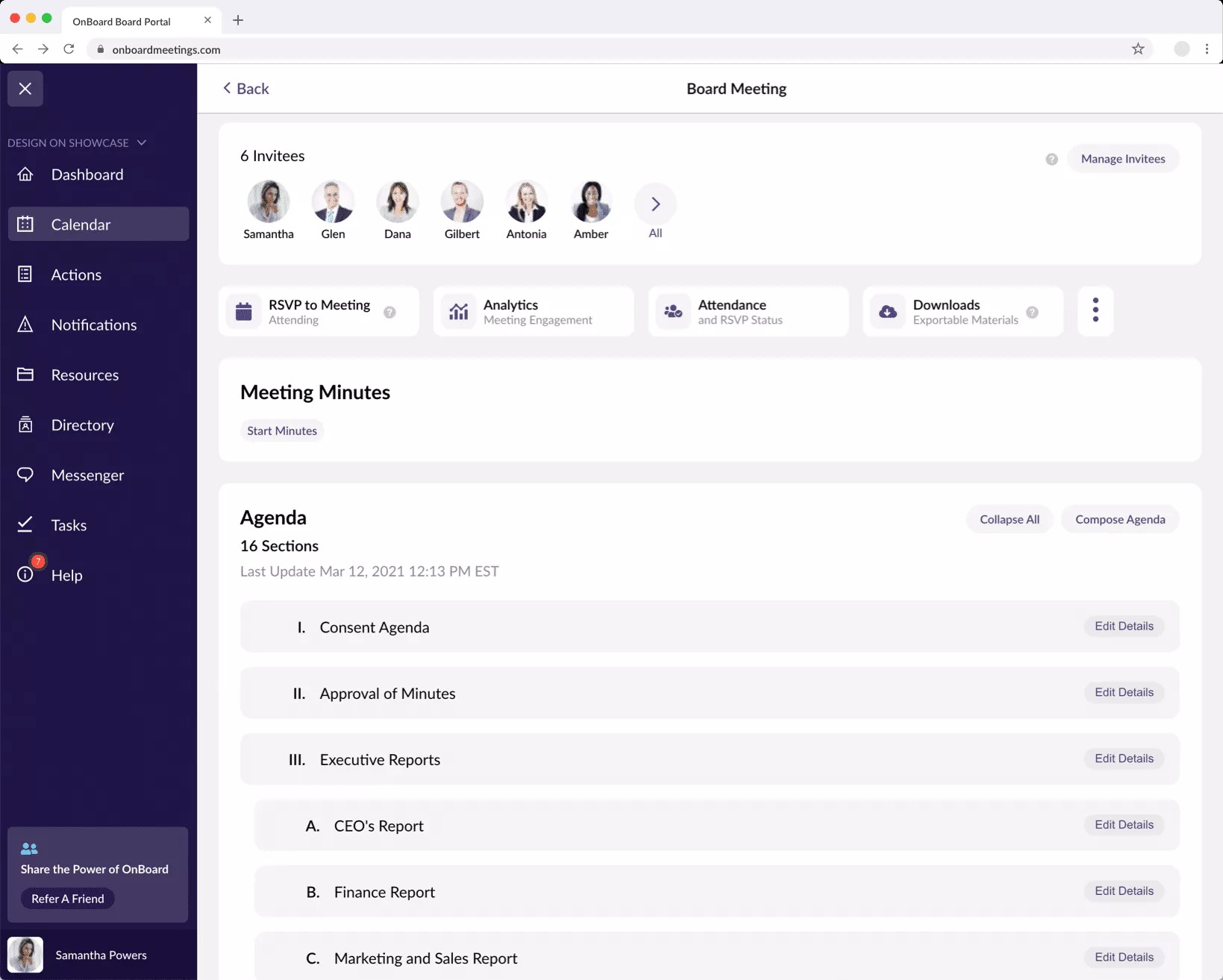Edit details for Executive Reports
Screen dimensions: 1223x980
click(x=1124, y=758)
